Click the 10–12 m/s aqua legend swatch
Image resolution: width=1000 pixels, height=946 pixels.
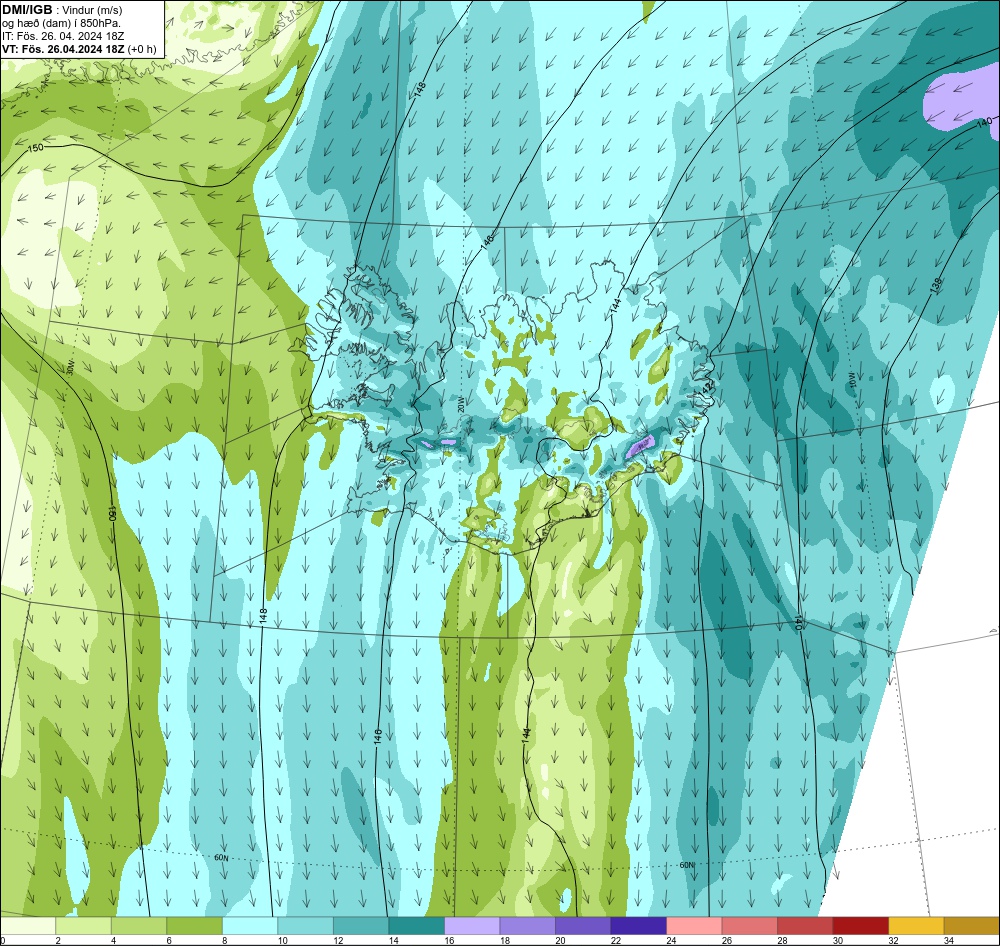(305, 926)
